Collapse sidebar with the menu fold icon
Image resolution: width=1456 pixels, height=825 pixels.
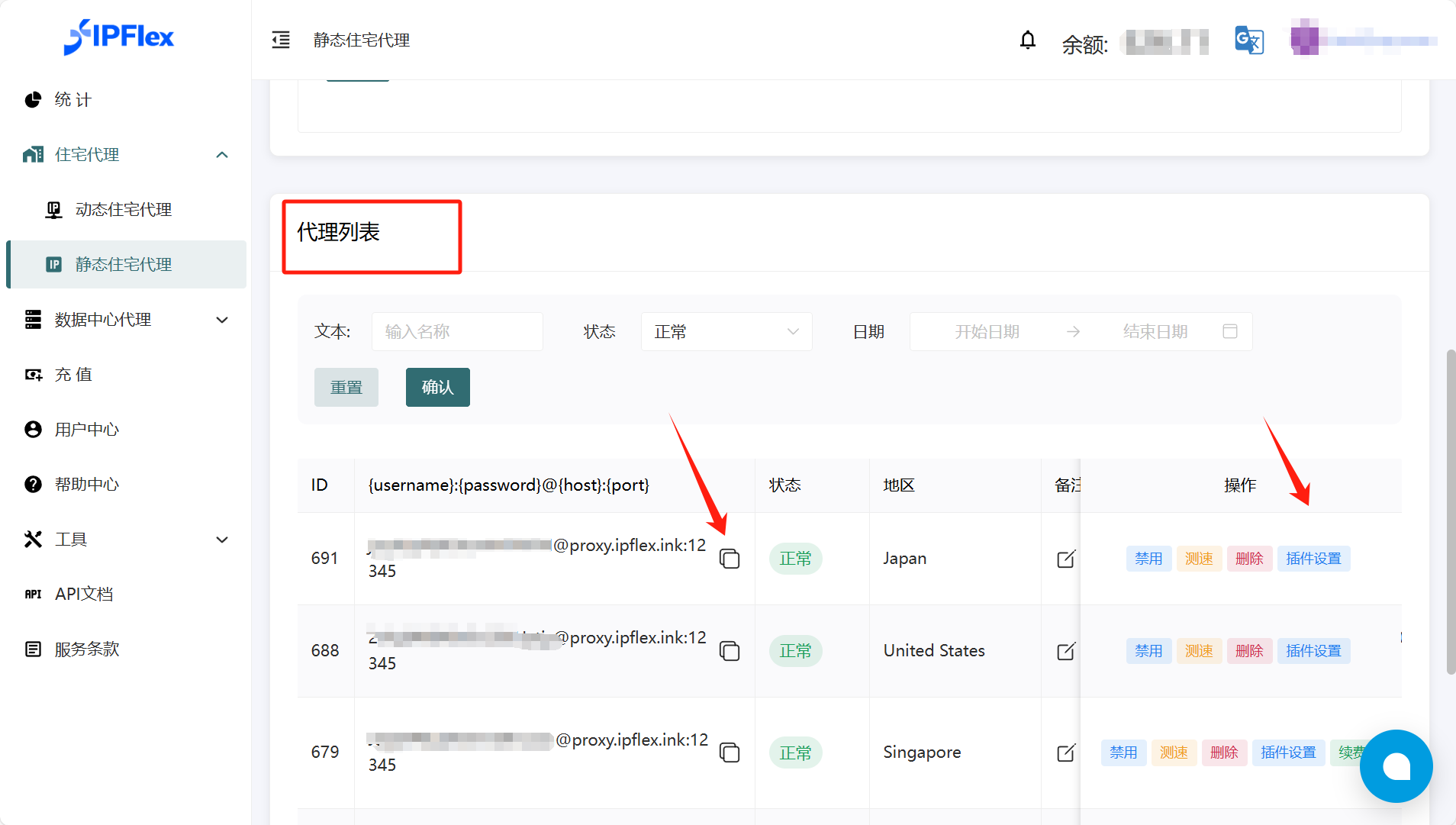click(x=281, y=40)
